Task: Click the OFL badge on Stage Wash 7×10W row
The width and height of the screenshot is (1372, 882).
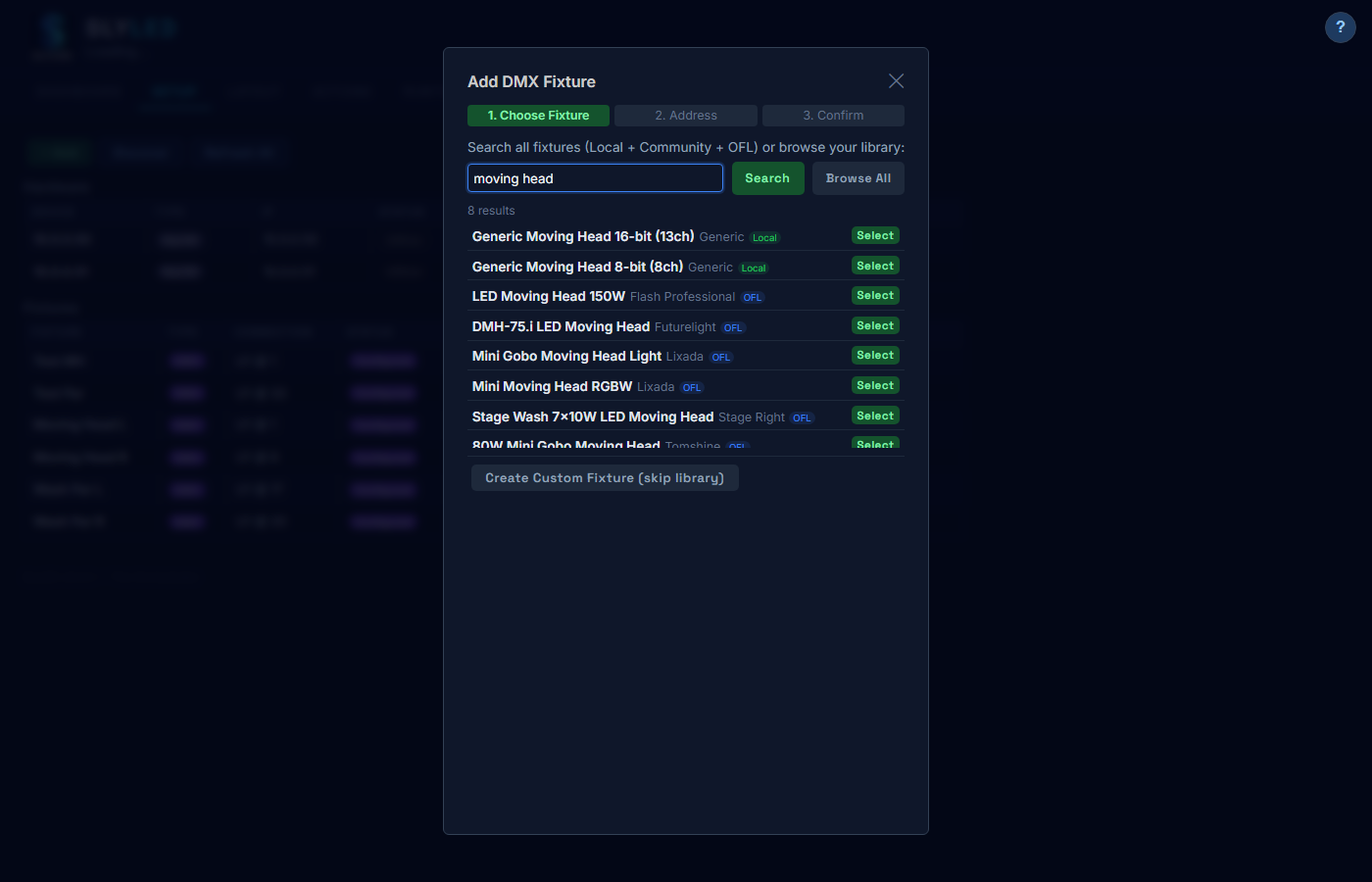Action: pos(802,416)
